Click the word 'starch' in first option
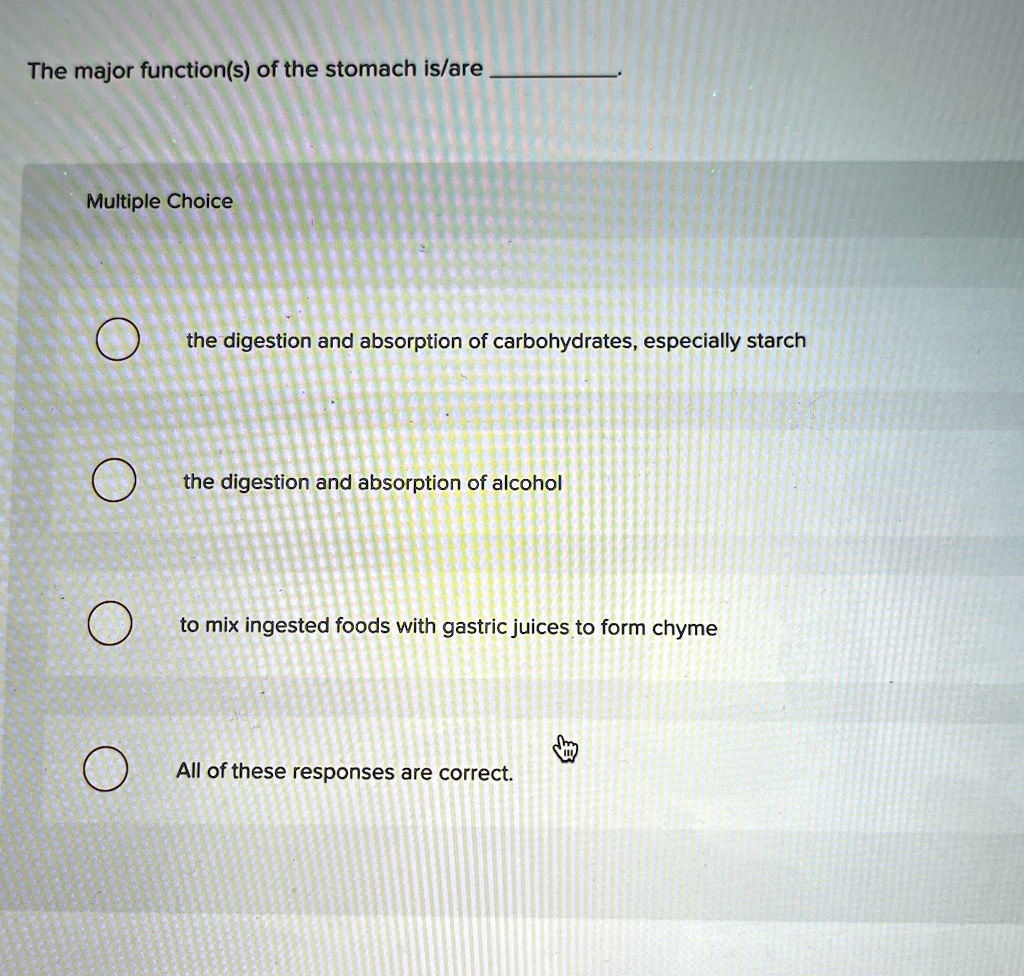 776,341
